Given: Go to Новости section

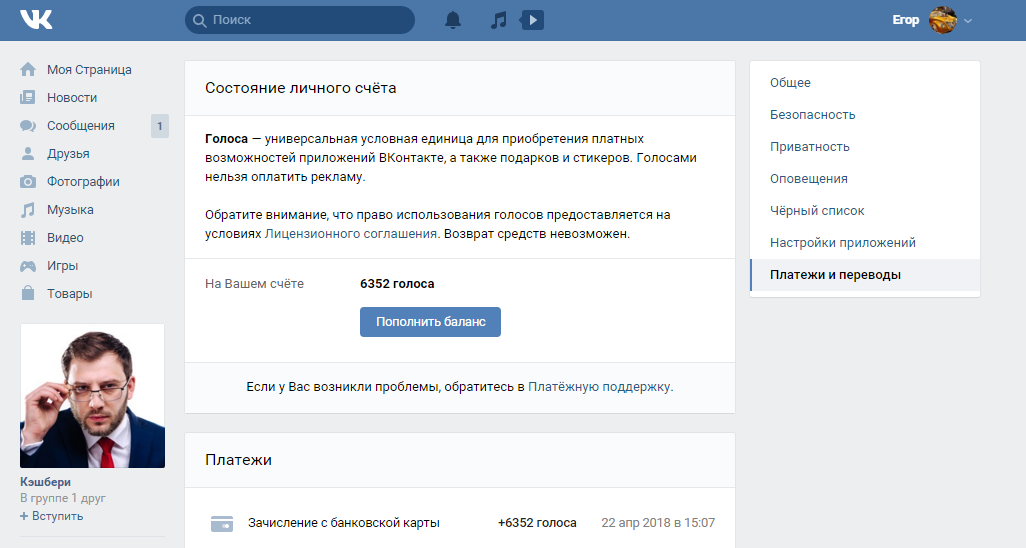Looking at the screenshot, I should (72, 98).
